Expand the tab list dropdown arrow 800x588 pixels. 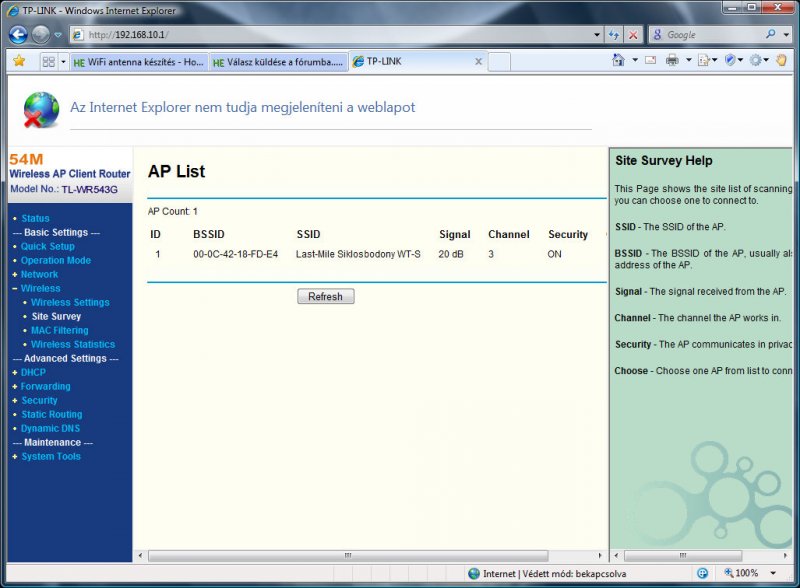pyautogui.click(x=63, y=62)
